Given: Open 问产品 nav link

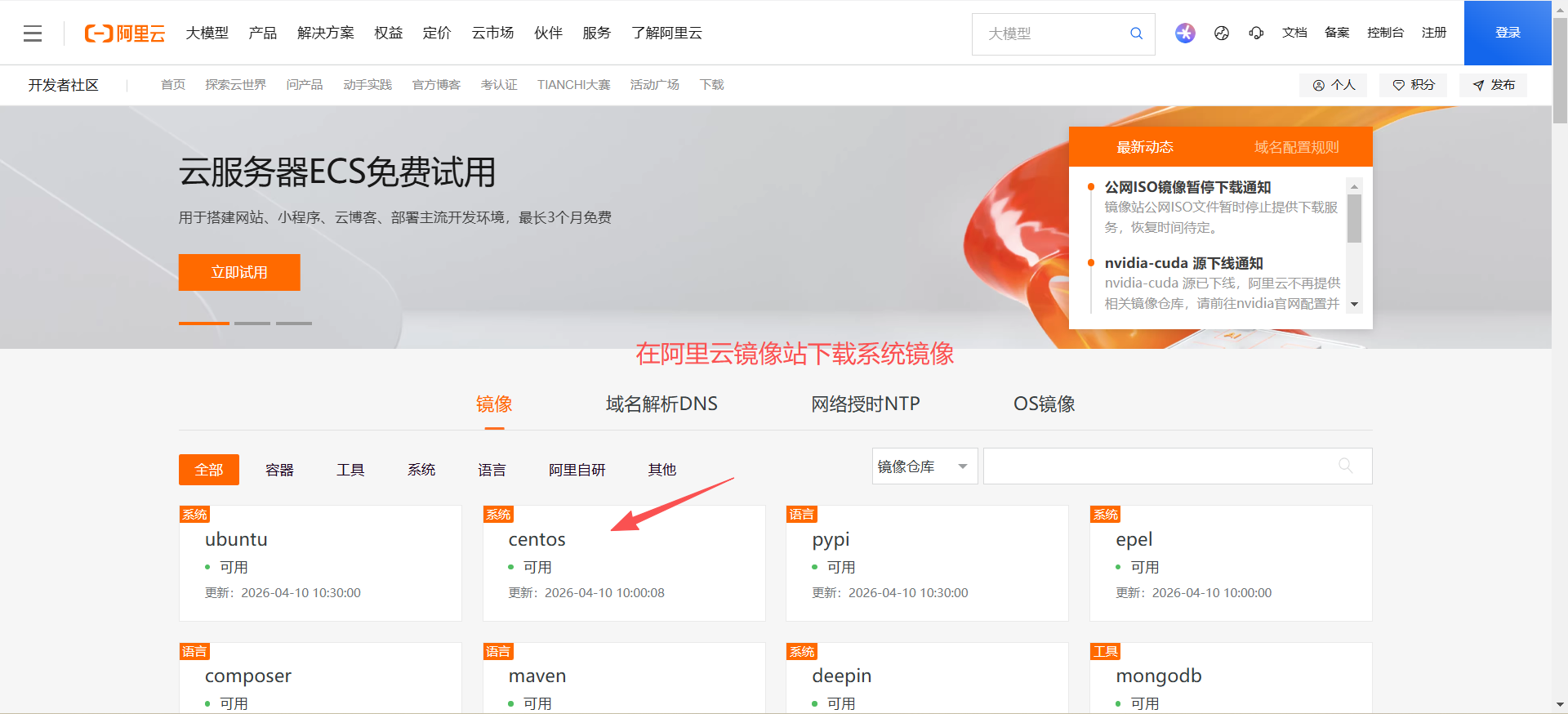Looking at the screenshot, I should 305,85.
